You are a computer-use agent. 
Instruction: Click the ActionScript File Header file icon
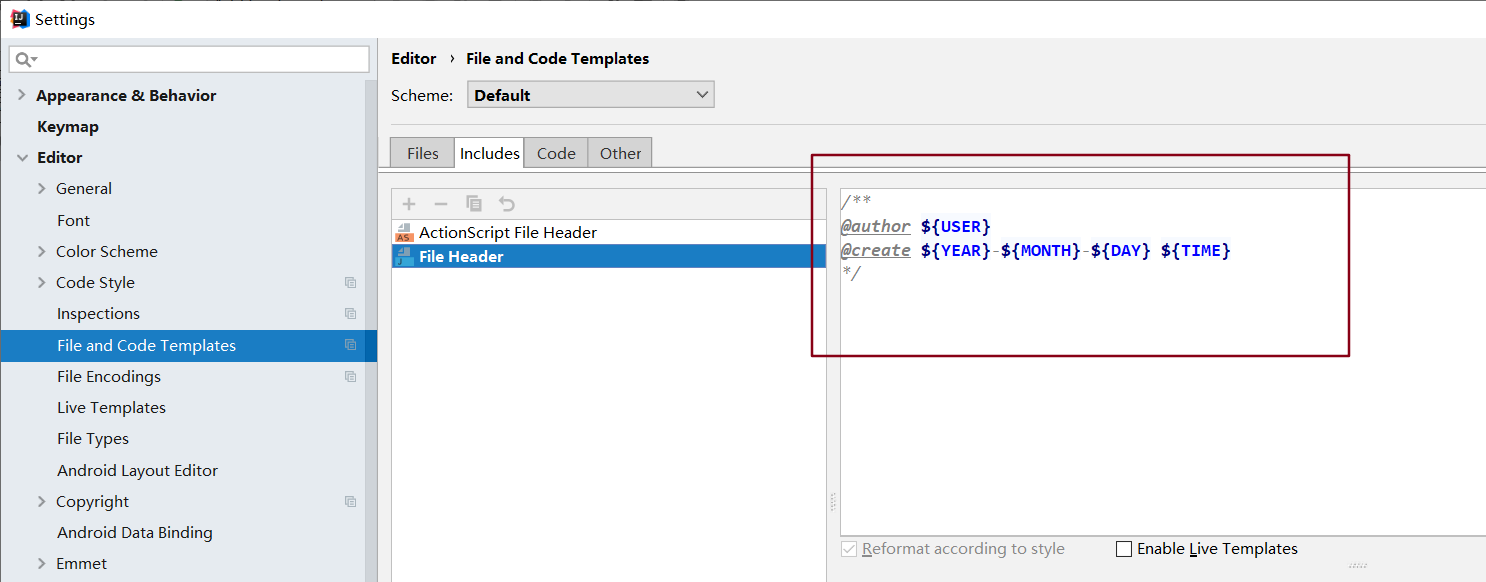click(404, 233)
